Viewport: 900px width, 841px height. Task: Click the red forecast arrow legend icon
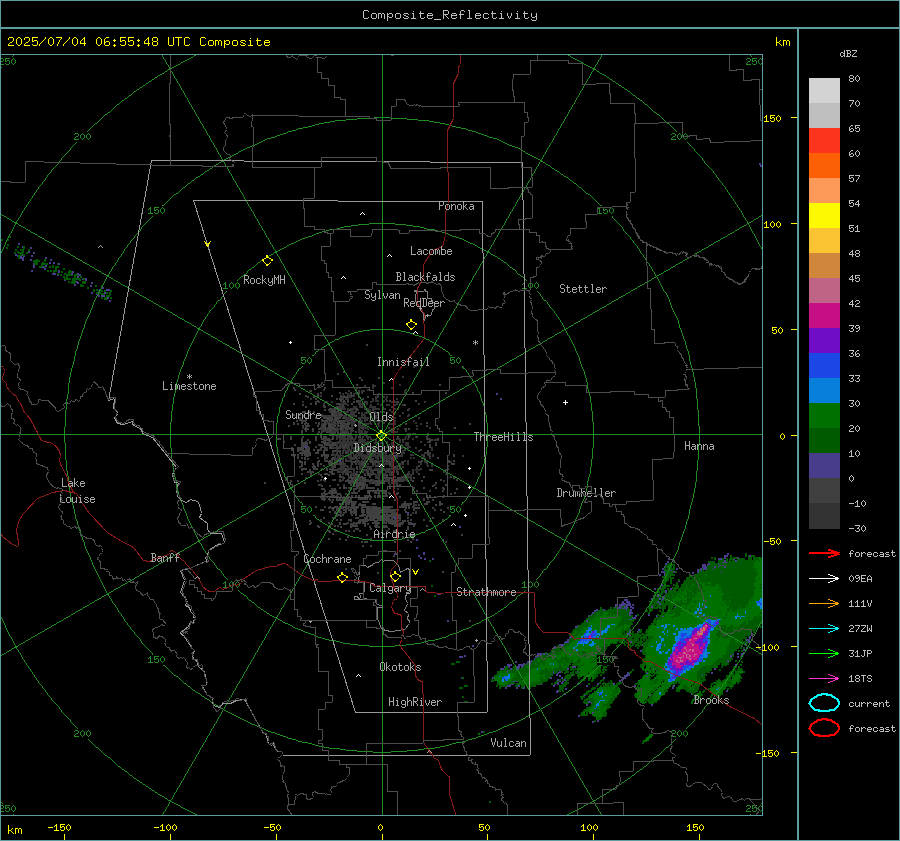coord(824,553)
